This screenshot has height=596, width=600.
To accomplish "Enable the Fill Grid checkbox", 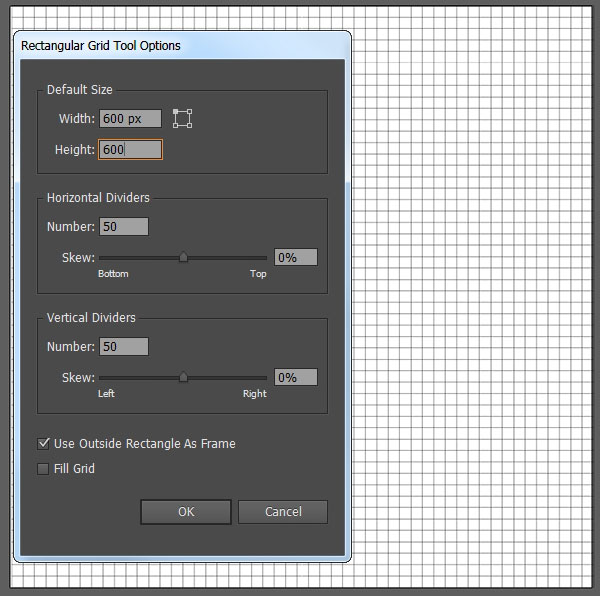I will (43, 468).
